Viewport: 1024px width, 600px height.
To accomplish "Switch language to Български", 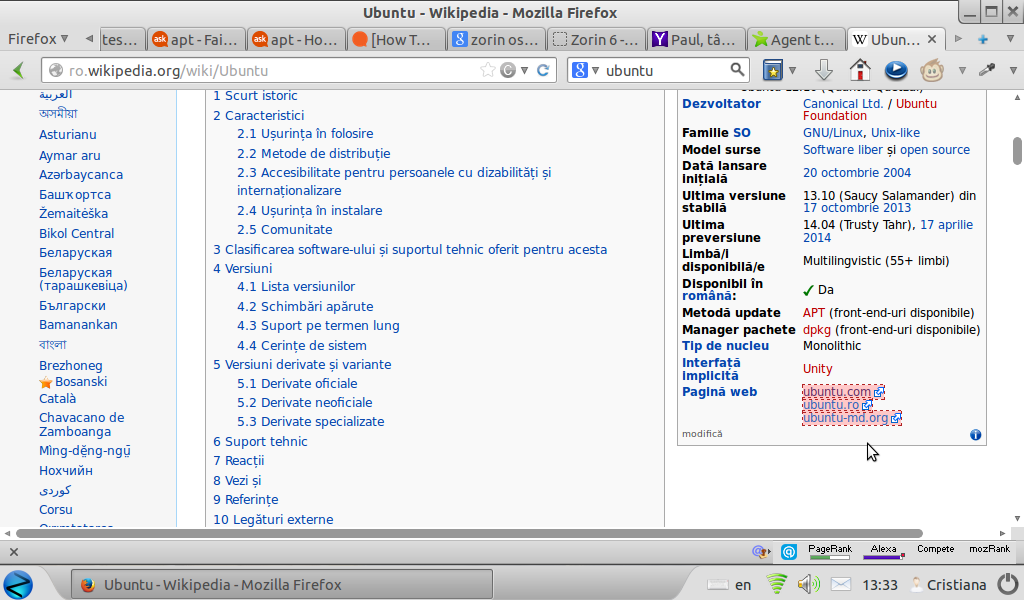I will click(72, 306).
